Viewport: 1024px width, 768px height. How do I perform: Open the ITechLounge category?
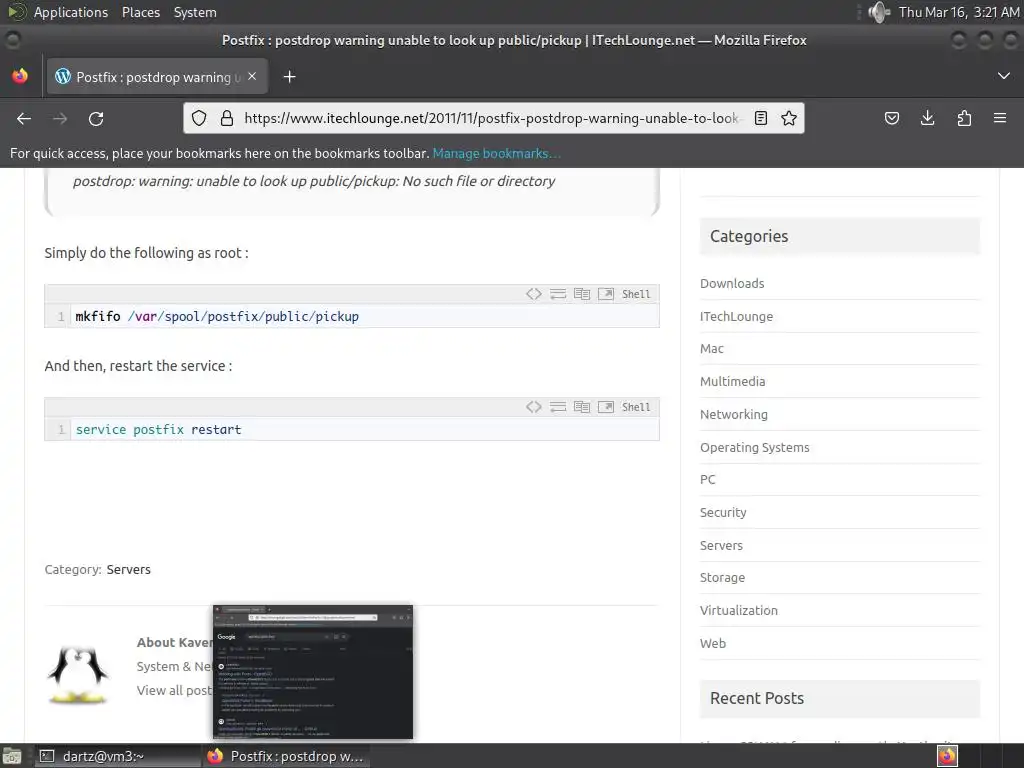[x=736, y=316]
